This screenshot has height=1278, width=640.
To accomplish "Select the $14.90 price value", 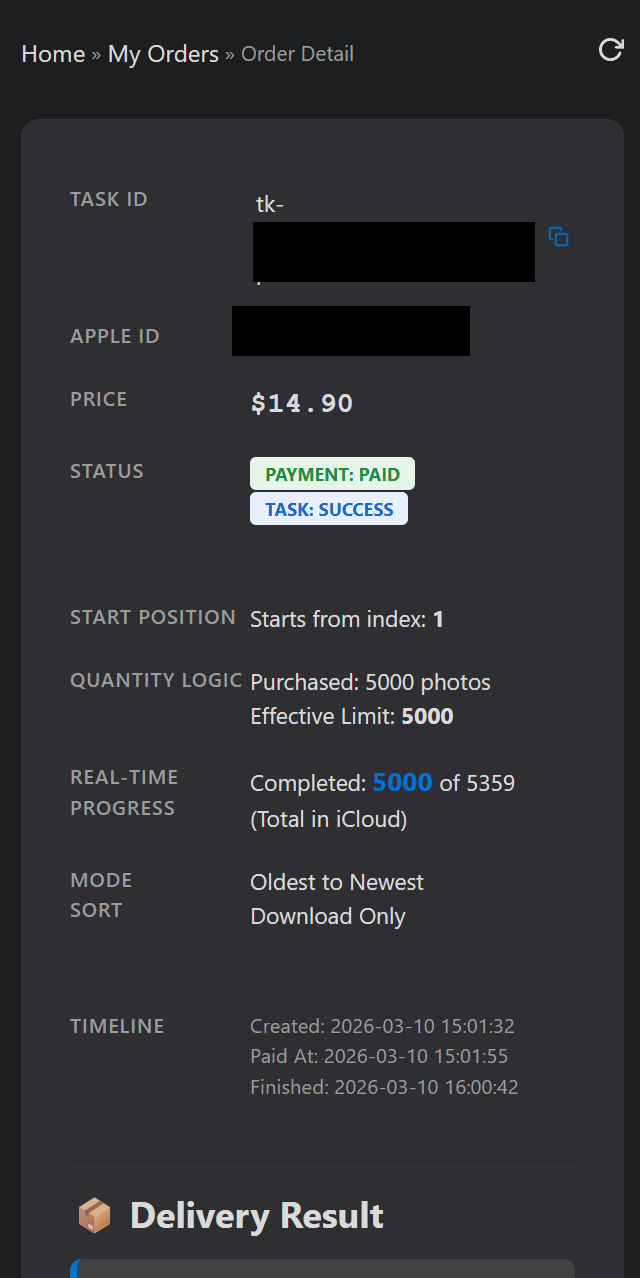I will [301, 404].
